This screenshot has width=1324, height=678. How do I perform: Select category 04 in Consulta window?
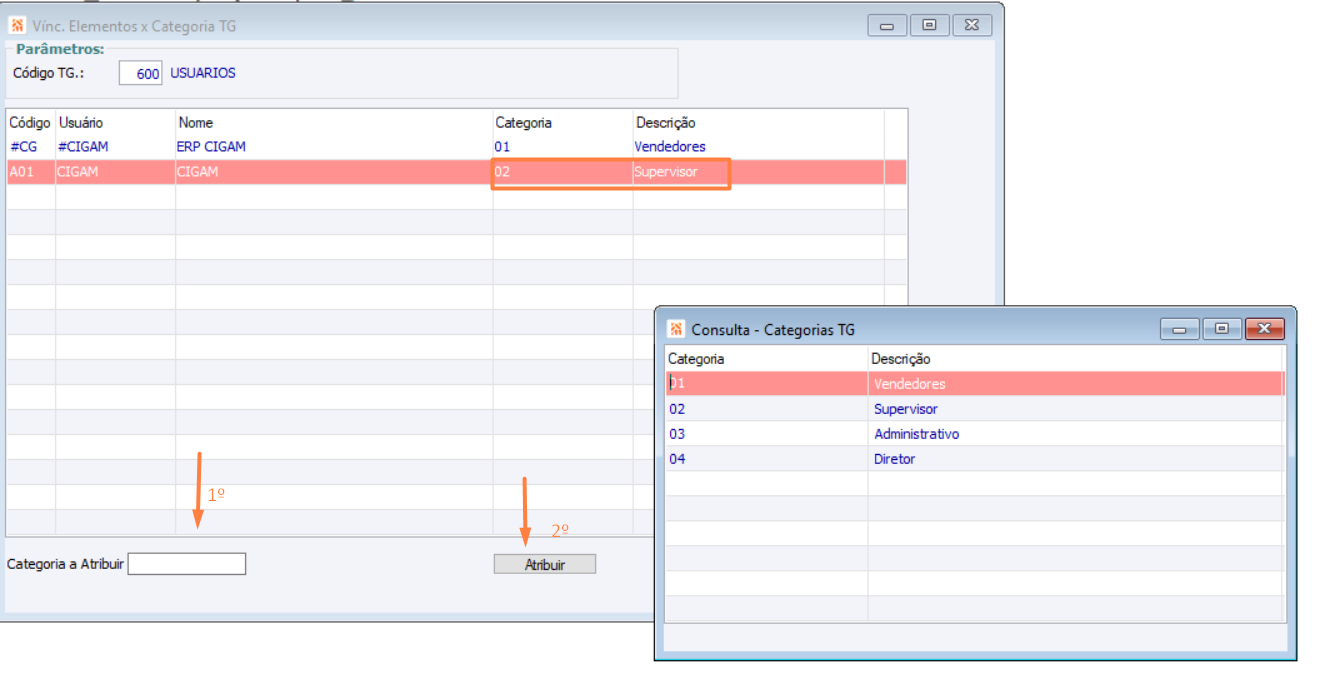point(677,459)
